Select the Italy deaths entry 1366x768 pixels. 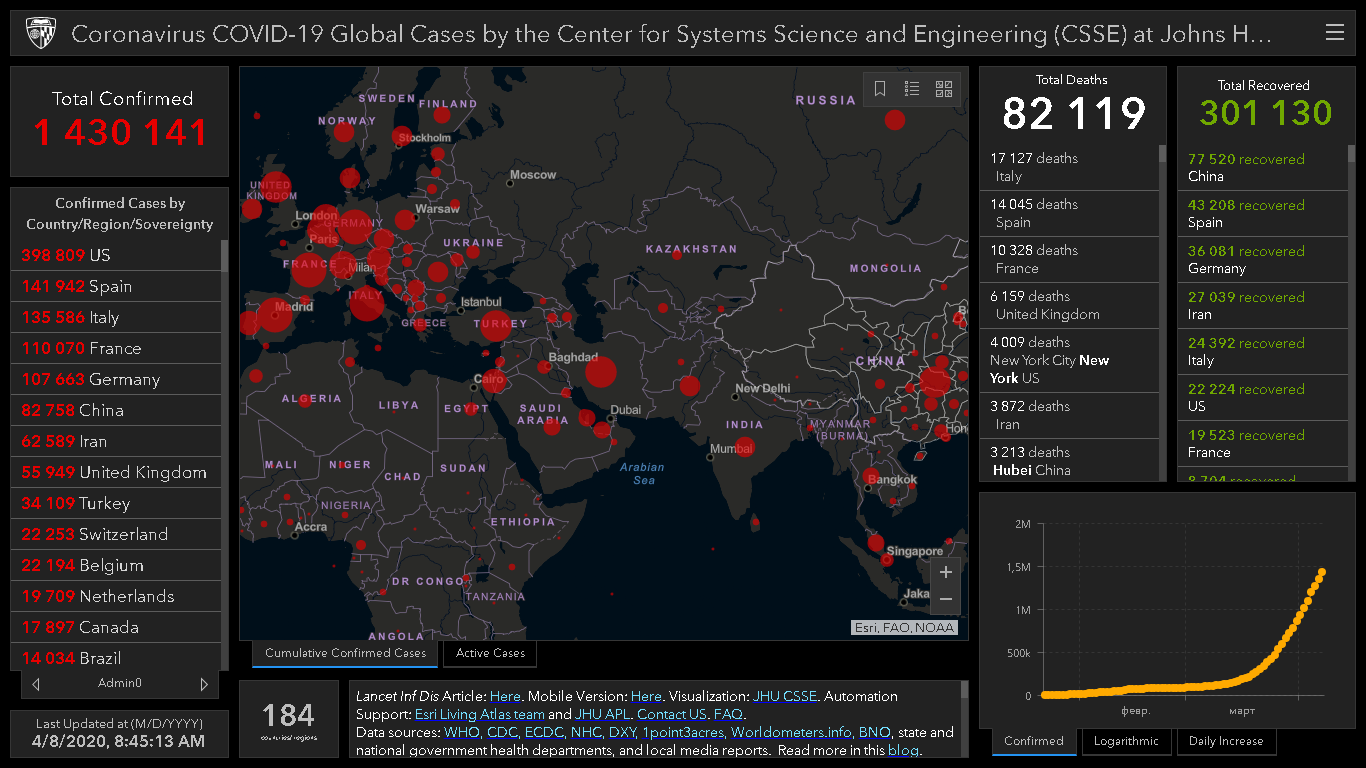[1068, 167]
